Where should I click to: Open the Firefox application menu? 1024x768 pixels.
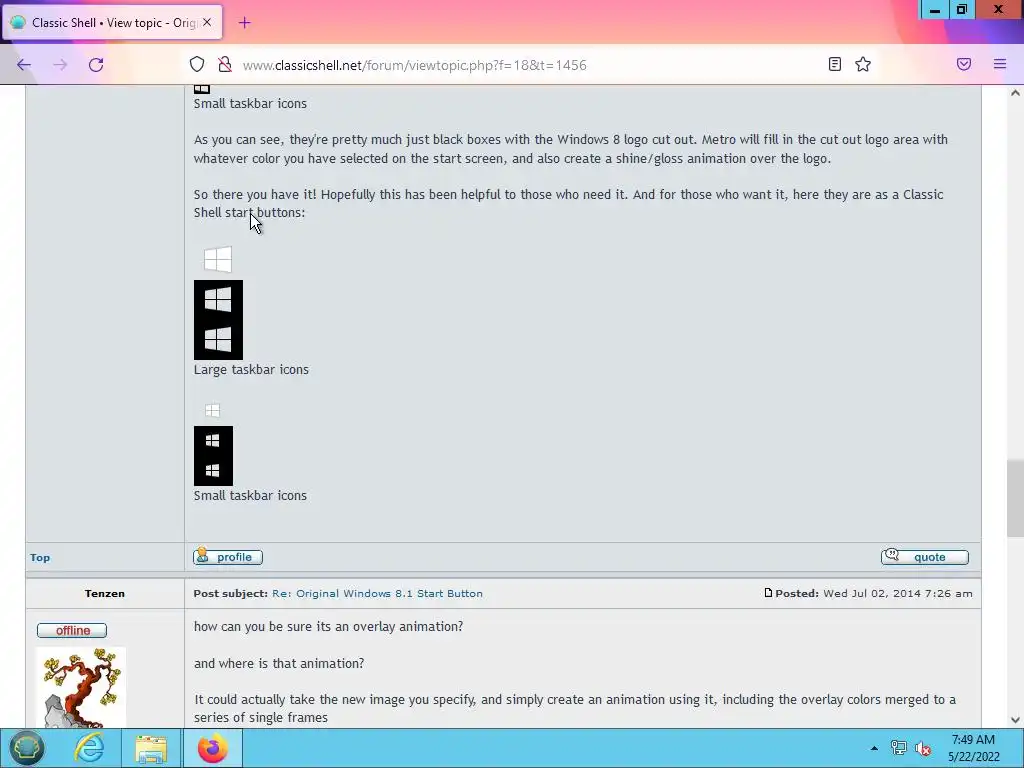[1000, 64]
